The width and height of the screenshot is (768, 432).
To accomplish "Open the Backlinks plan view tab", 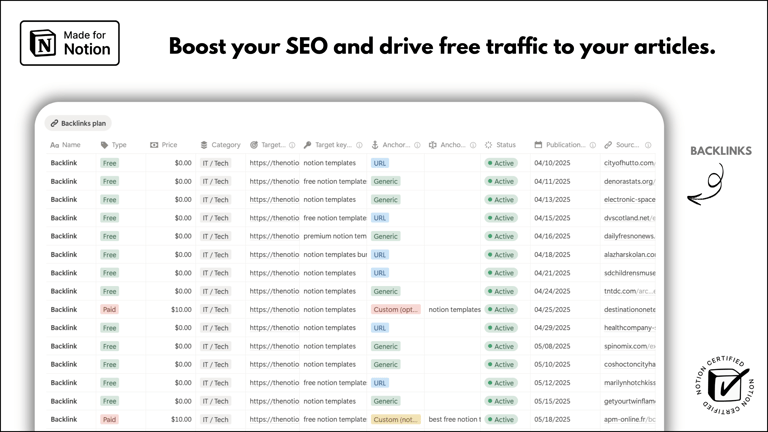I will (x=78, y=123).
